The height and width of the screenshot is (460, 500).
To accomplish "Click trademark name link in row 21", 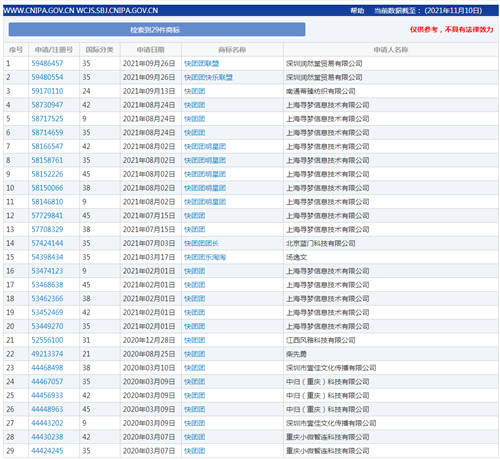I will [195, 340].
